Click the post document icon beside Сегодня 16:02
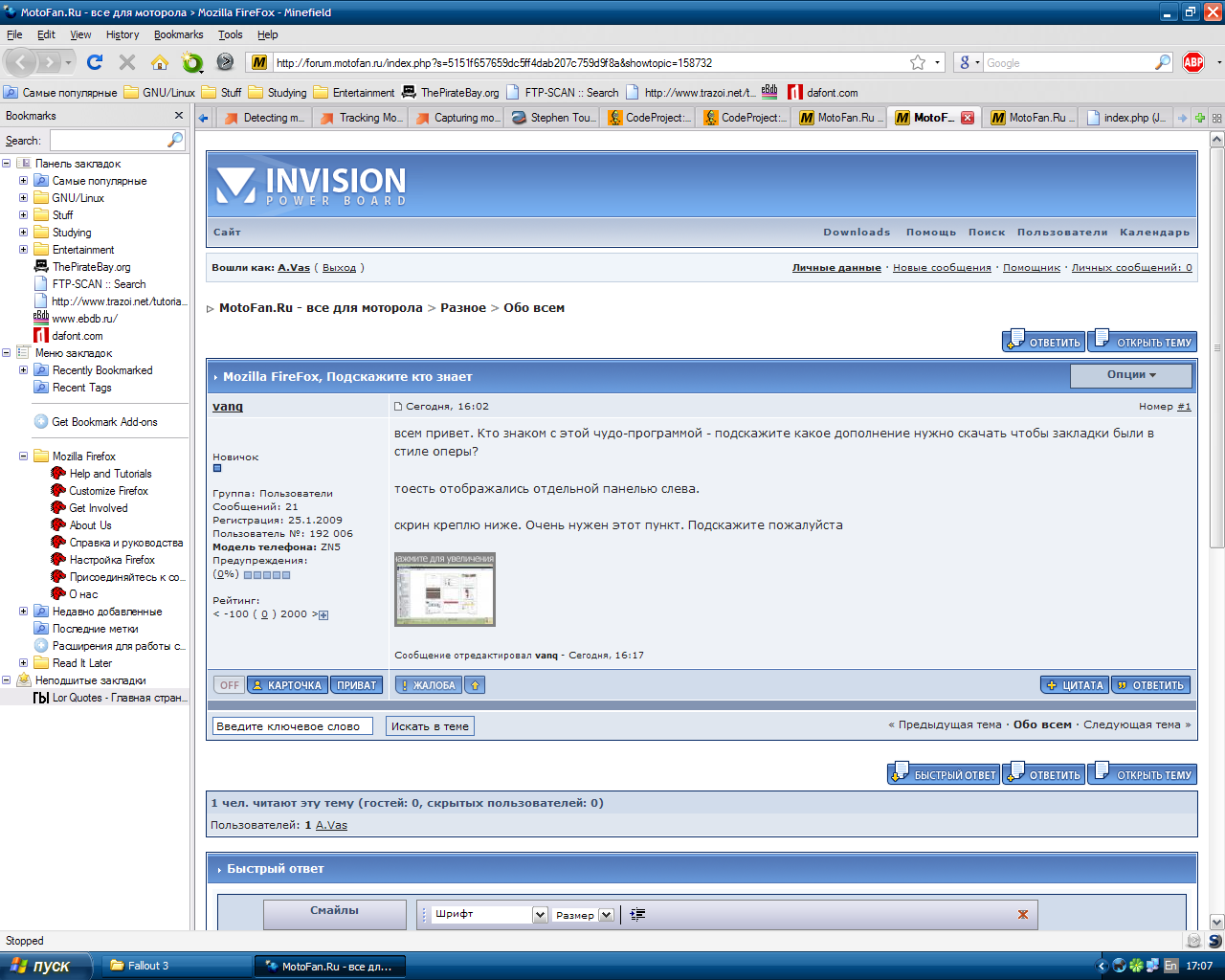Screen dimensions: 1225x980 click(x=398, y=407)
